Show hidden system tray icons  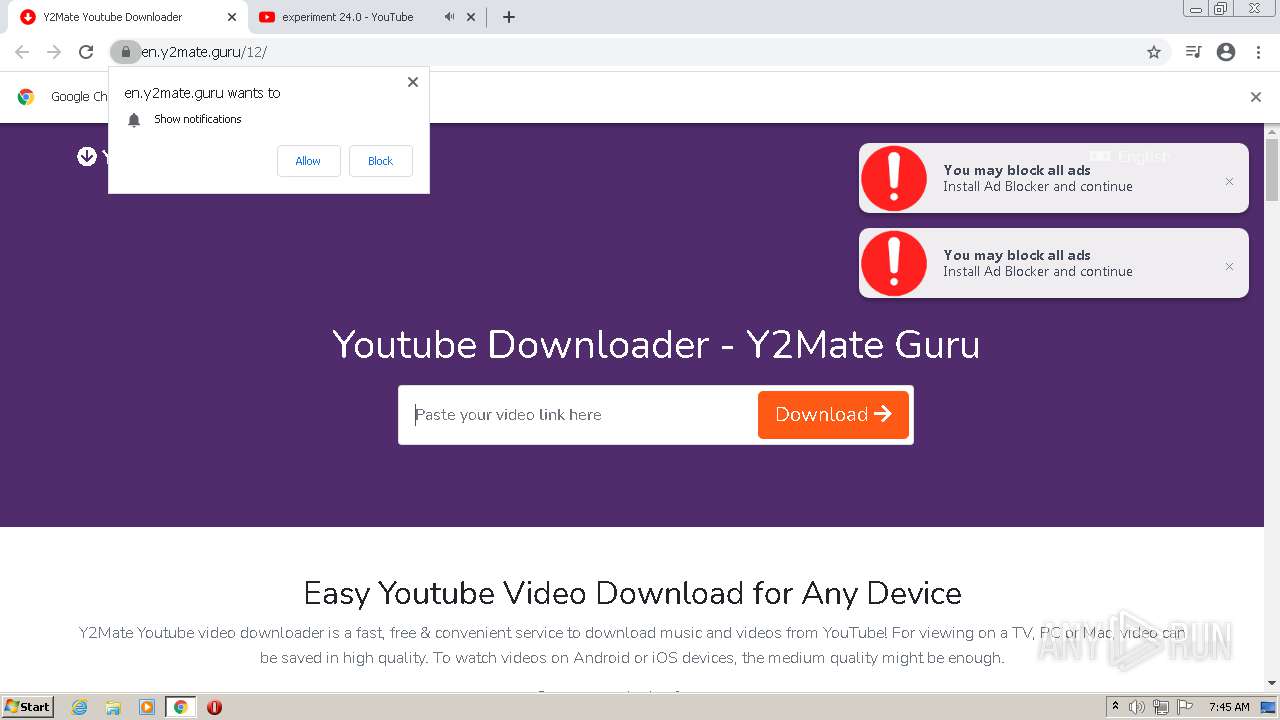coord(1115,707)
